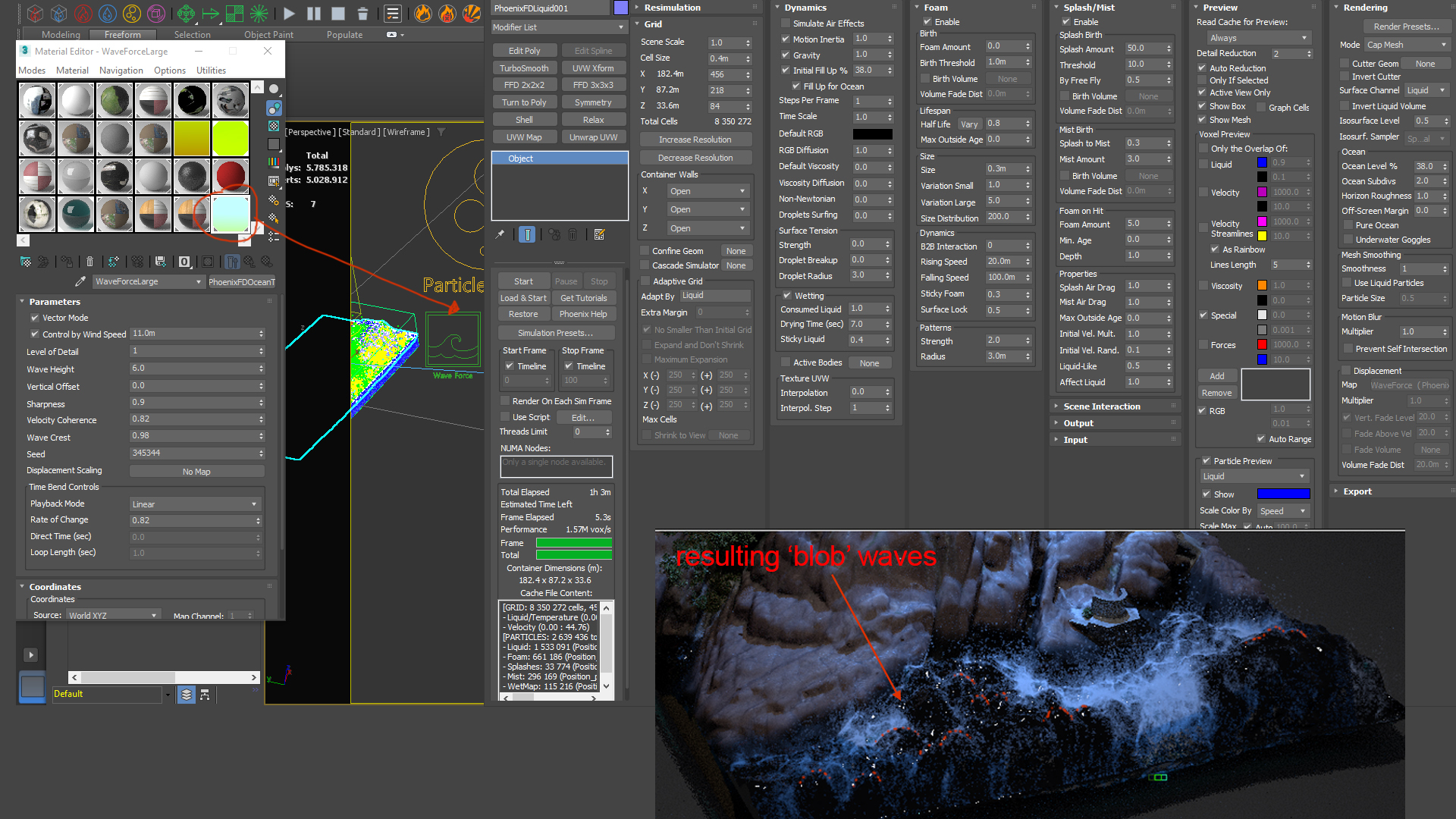1456x819 pixels.
Task: Switch to the Object Paint ribbon tab
Action: pyautogui.click(x=268, y=35)
